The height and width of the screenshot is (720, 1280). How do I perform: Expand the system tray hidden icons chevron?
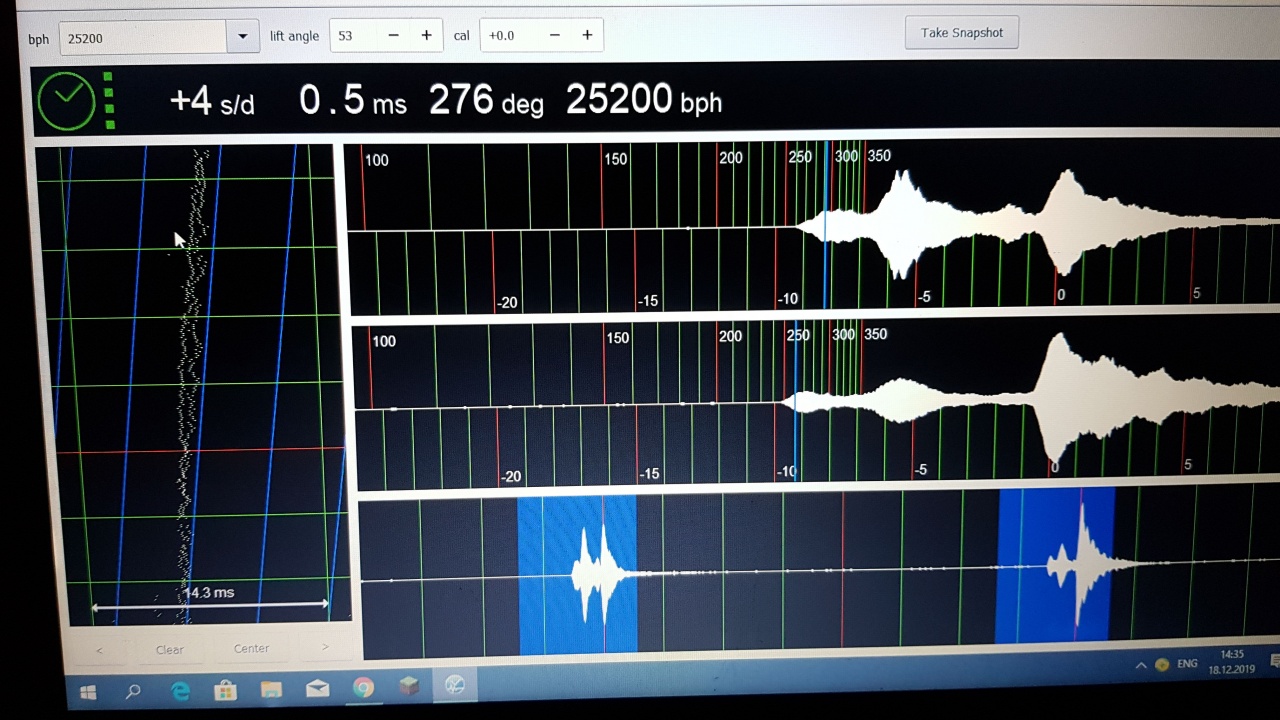pos(1140,665)
